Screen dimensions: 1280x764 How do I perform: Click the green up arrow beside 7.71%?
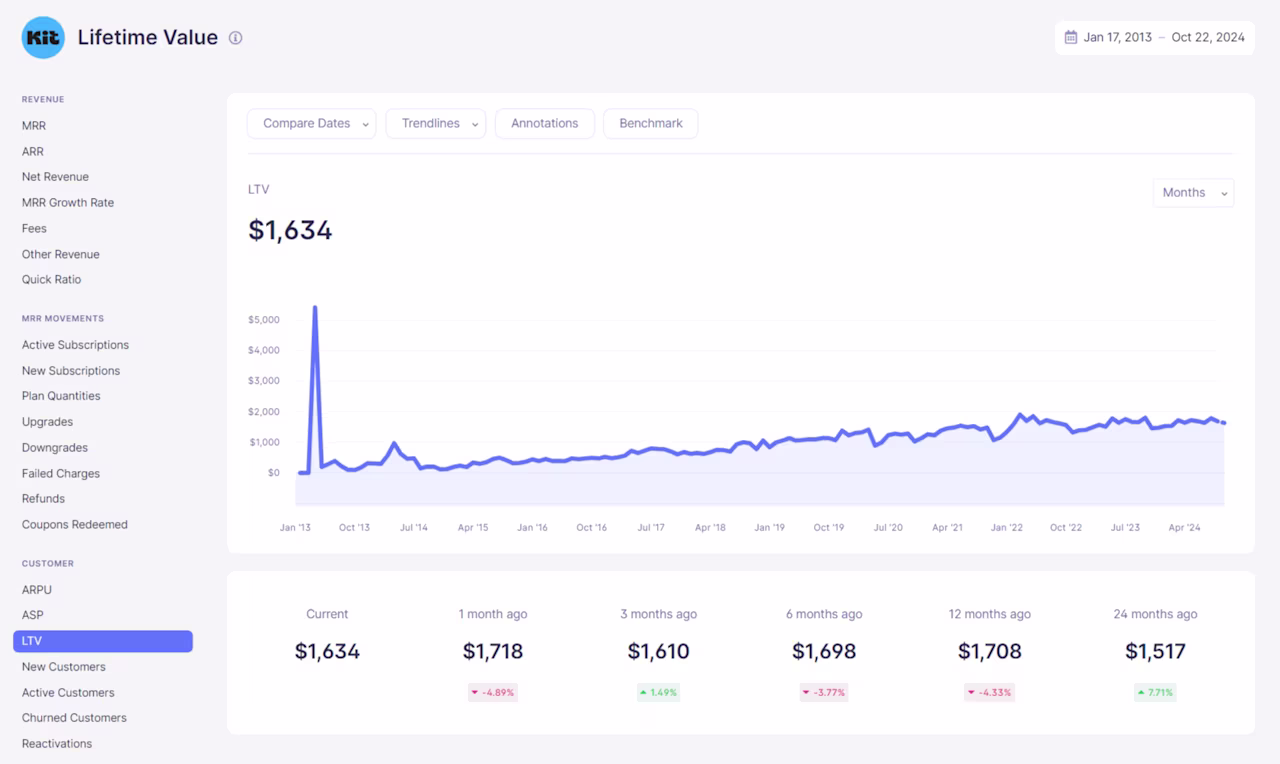point(1140,692)
